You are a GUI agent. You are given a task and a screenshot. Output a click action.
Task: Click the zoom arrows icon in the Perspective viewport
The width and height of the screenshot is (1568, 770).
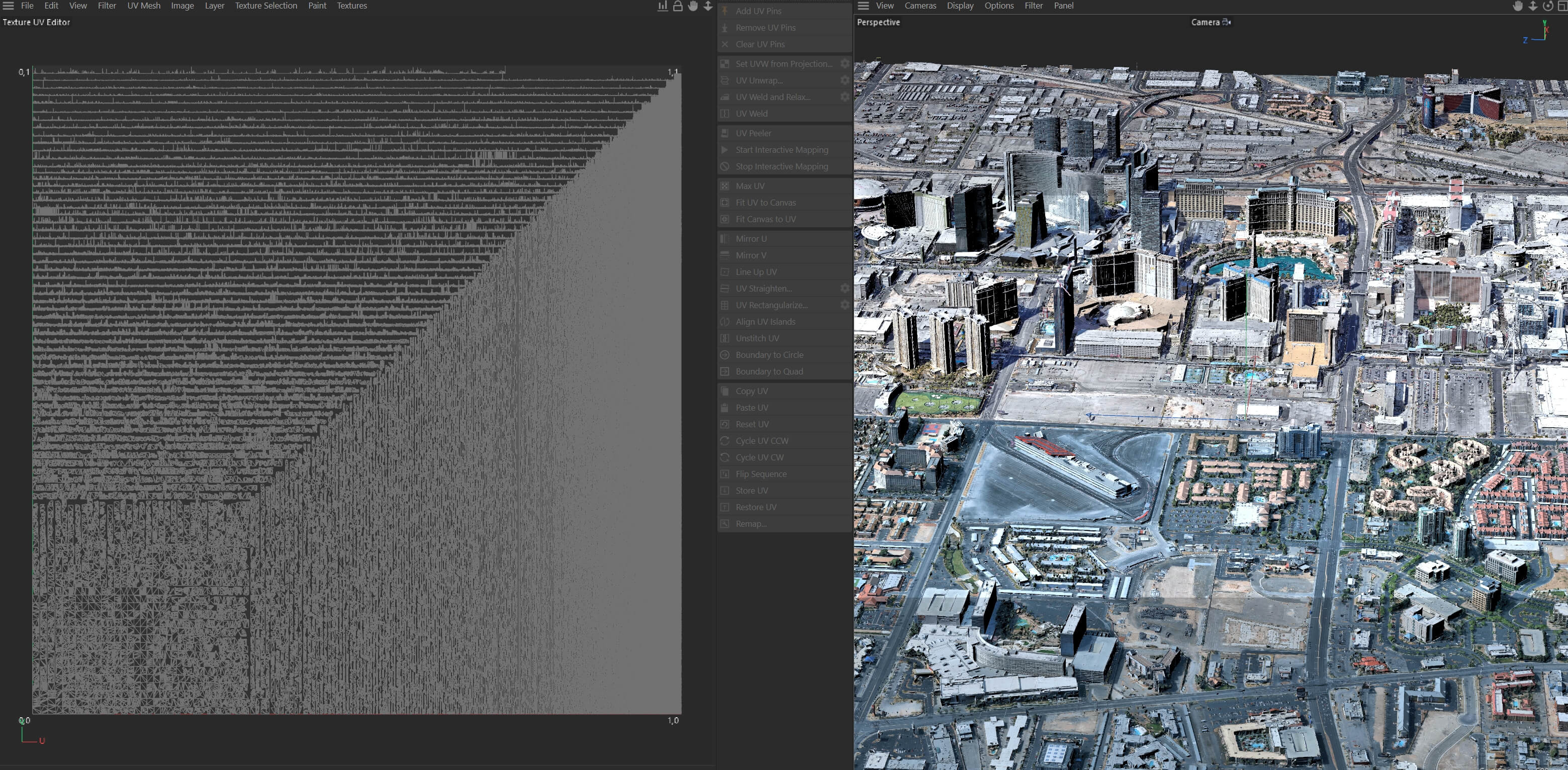1533,6
